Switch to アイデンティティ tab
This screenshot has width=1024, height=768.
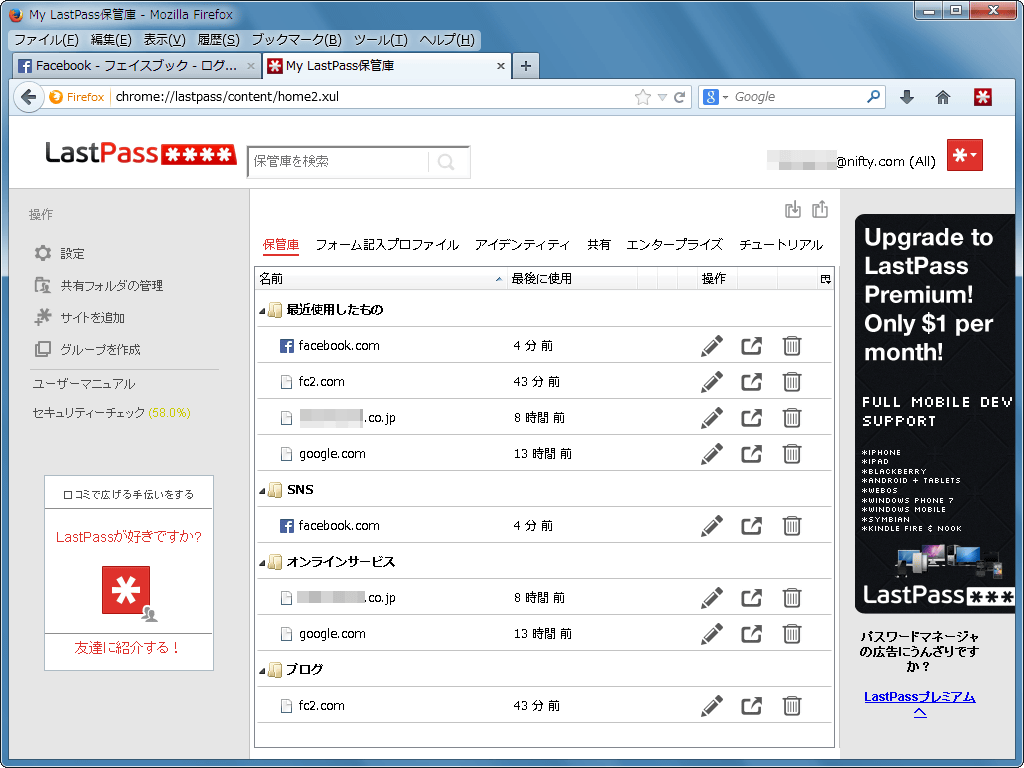522,245
